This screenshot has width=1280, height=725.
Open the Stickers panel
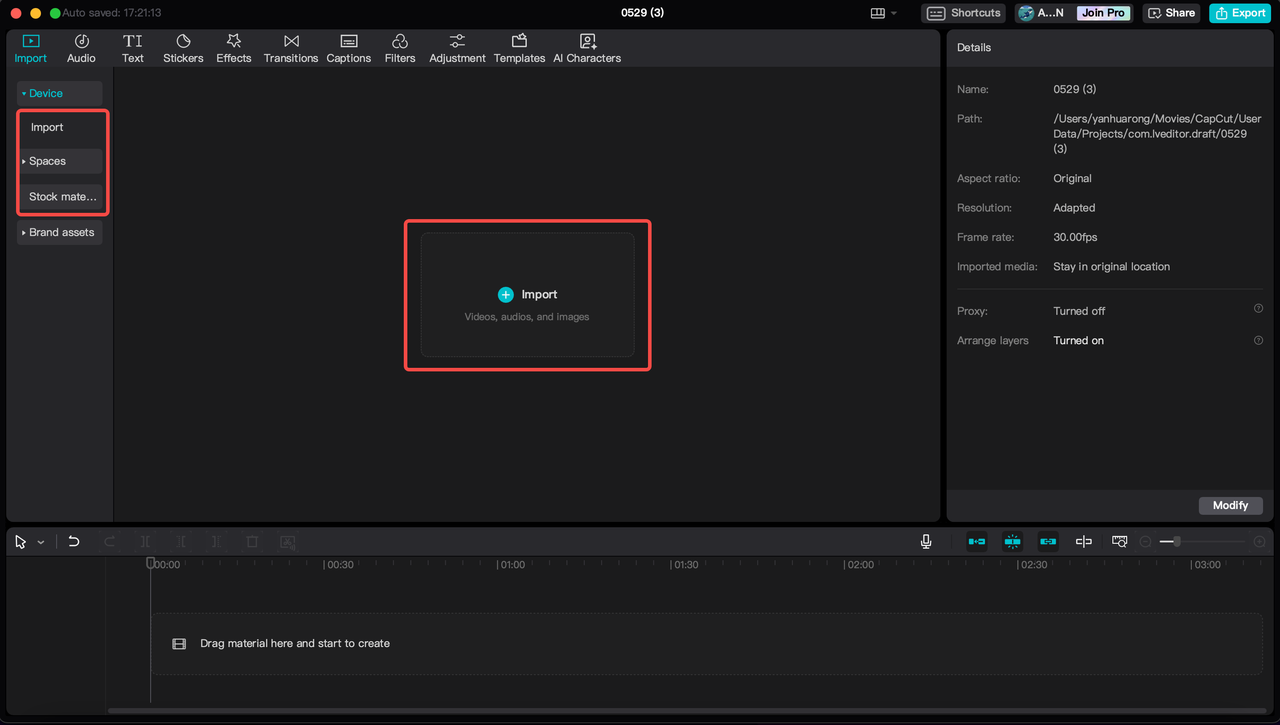pyautogui.click(x=183, y=47)
